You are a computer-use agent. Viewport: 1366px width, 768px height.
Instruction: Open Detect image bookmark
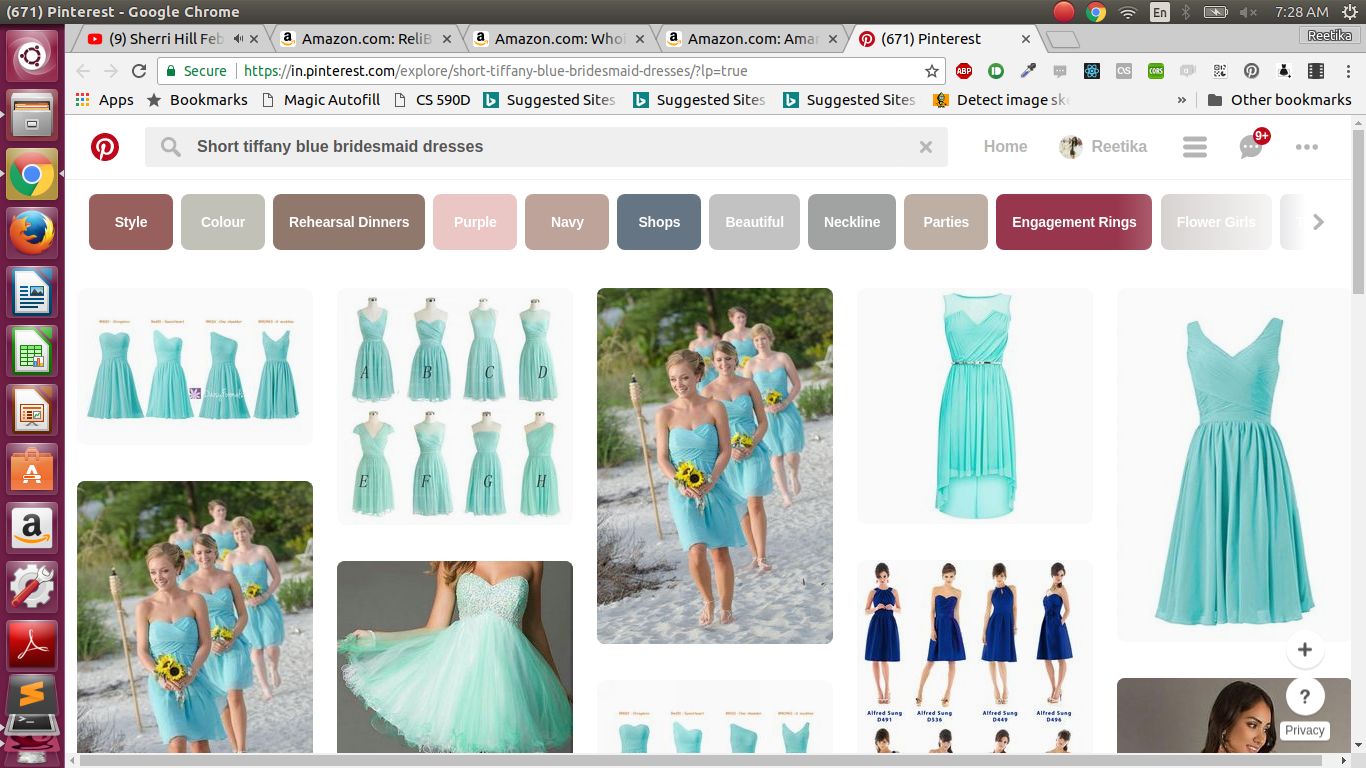point(1002,100)
